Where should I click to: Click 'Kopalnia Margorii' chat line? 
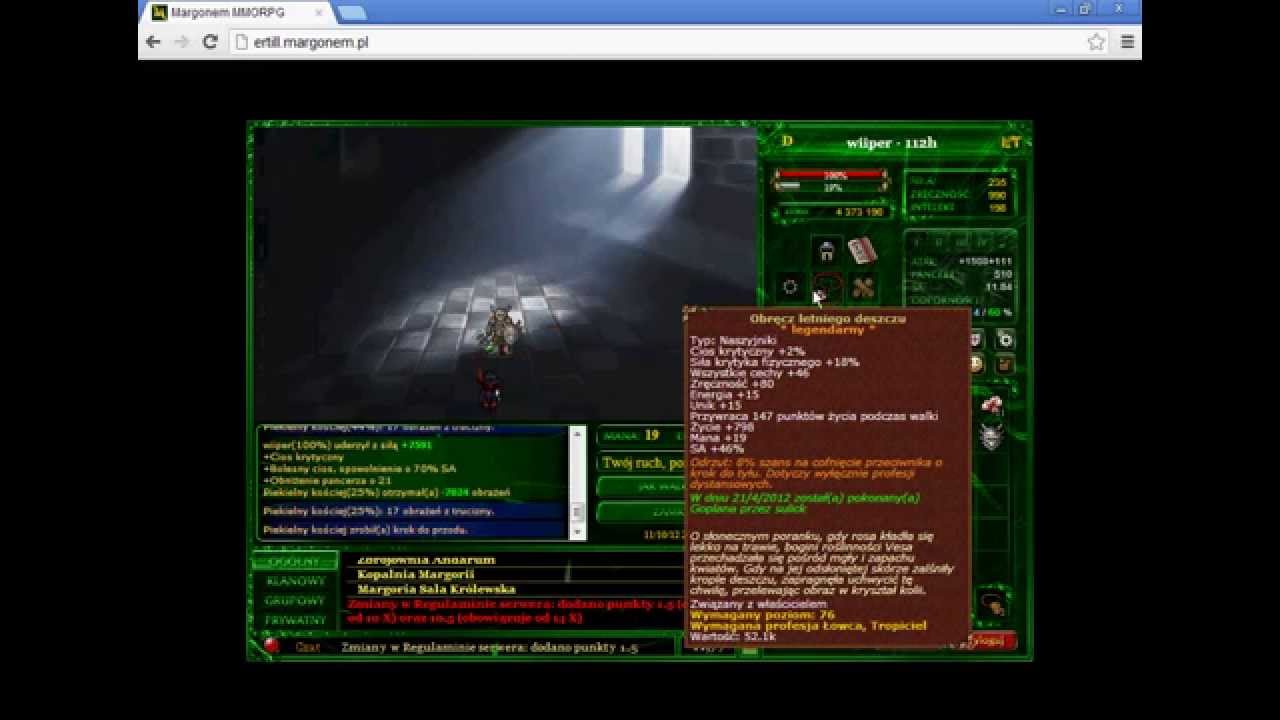pyautogui.click(x=415, y=575)
